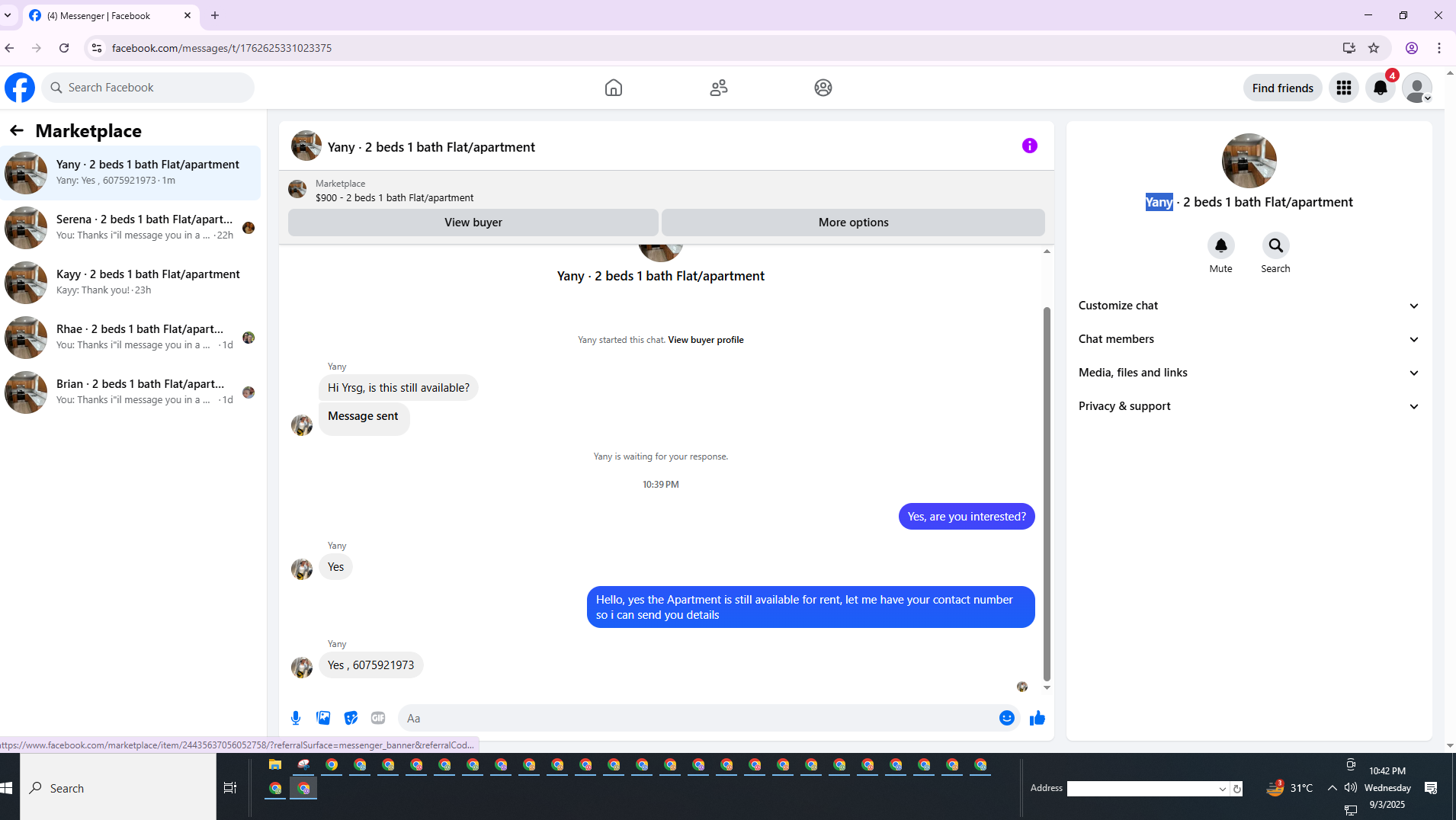Choose a sticker icon in composer
The image size is (1456, 820).
[351, 718]
